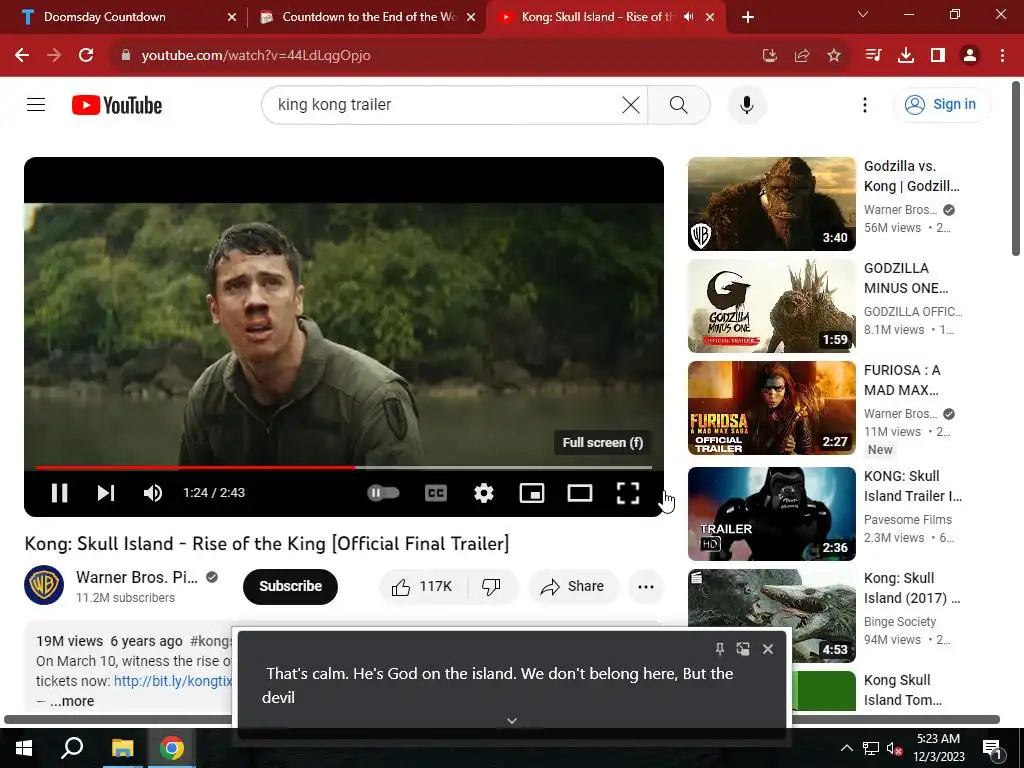Expand live caption box with chevron
The width and height of the screenshot is (1024, 768).
pyautogui.click(x=512, y=720)
